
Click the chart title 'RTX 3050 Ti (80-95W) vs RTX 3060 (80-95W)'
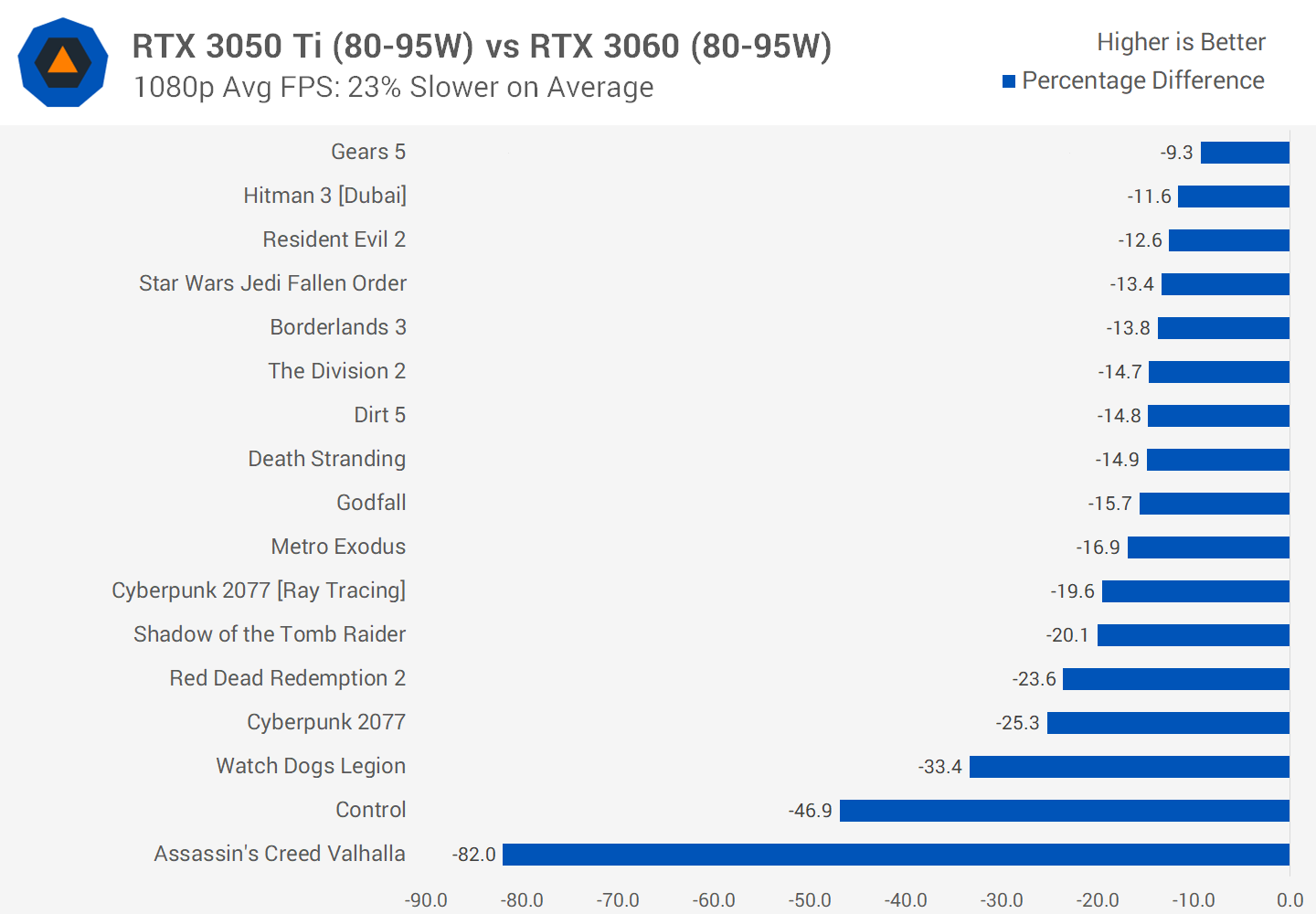[482, 46]
